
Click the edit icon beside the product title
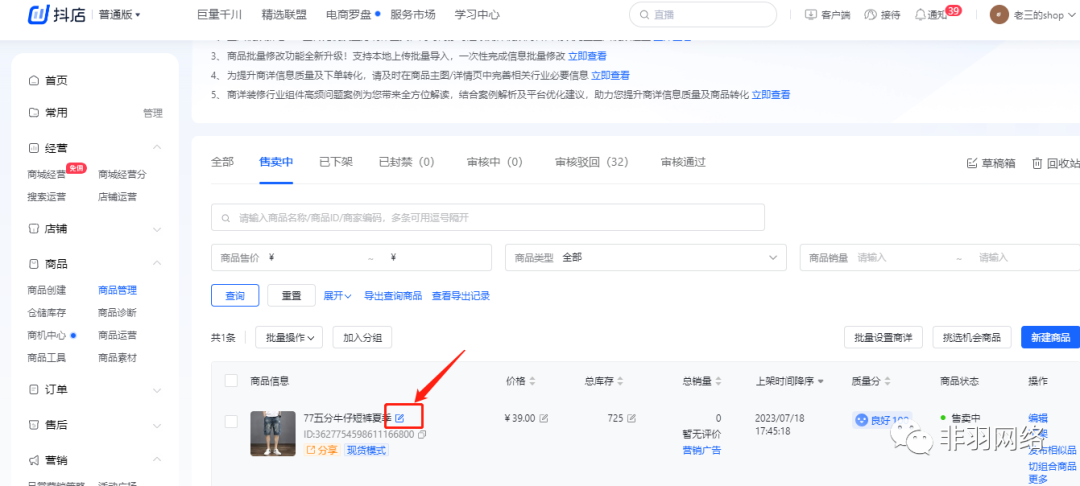(400, 417)
